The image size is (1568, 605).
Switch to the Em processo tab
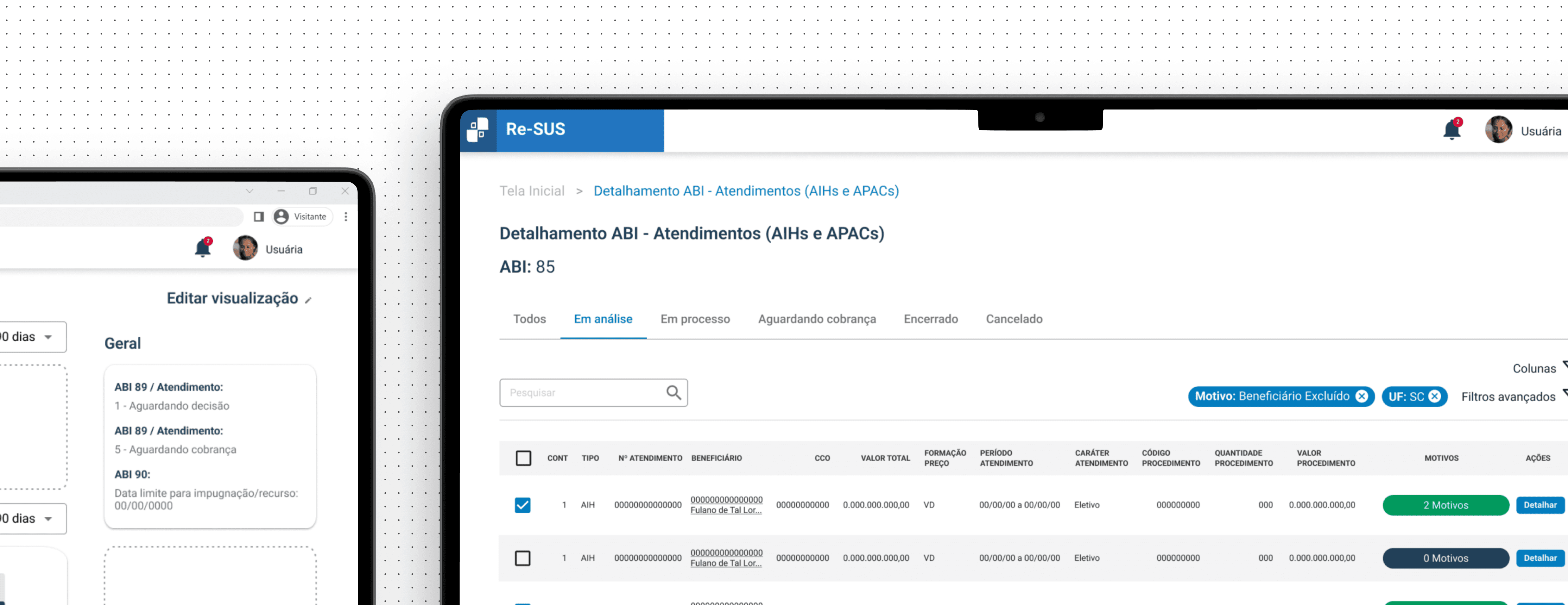coord(694,319)
